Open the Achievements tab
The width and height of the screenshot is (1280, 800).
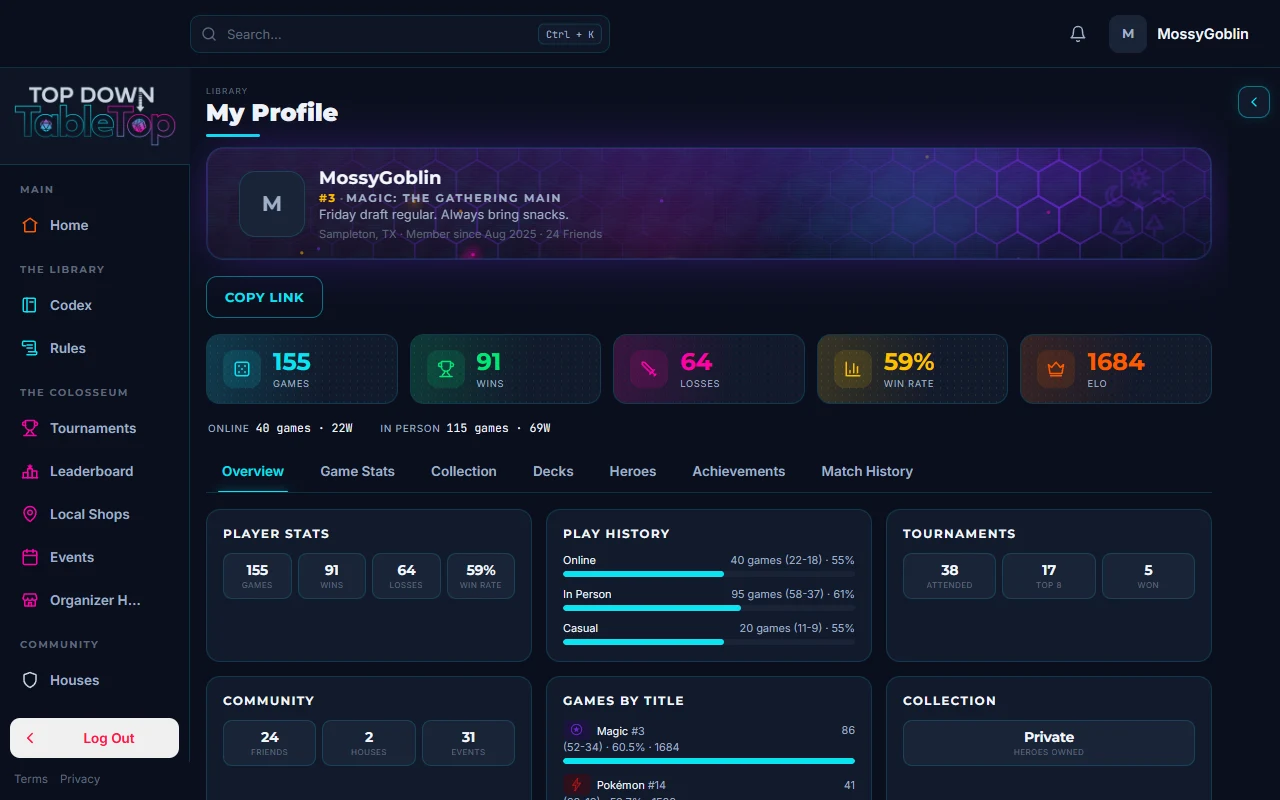coord(739,471)
